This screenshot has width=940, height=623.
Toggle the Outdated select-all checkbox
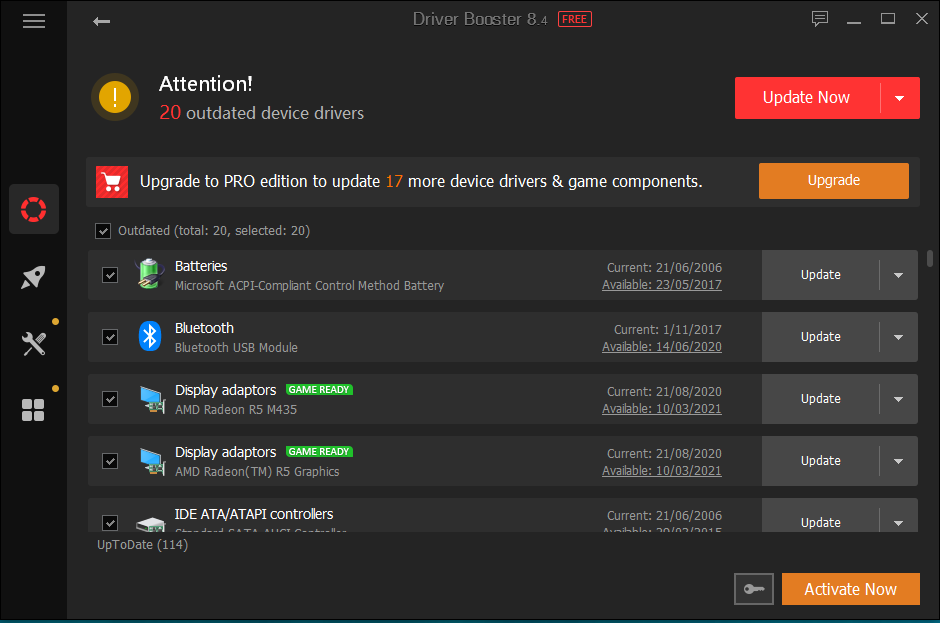point(103,231)
